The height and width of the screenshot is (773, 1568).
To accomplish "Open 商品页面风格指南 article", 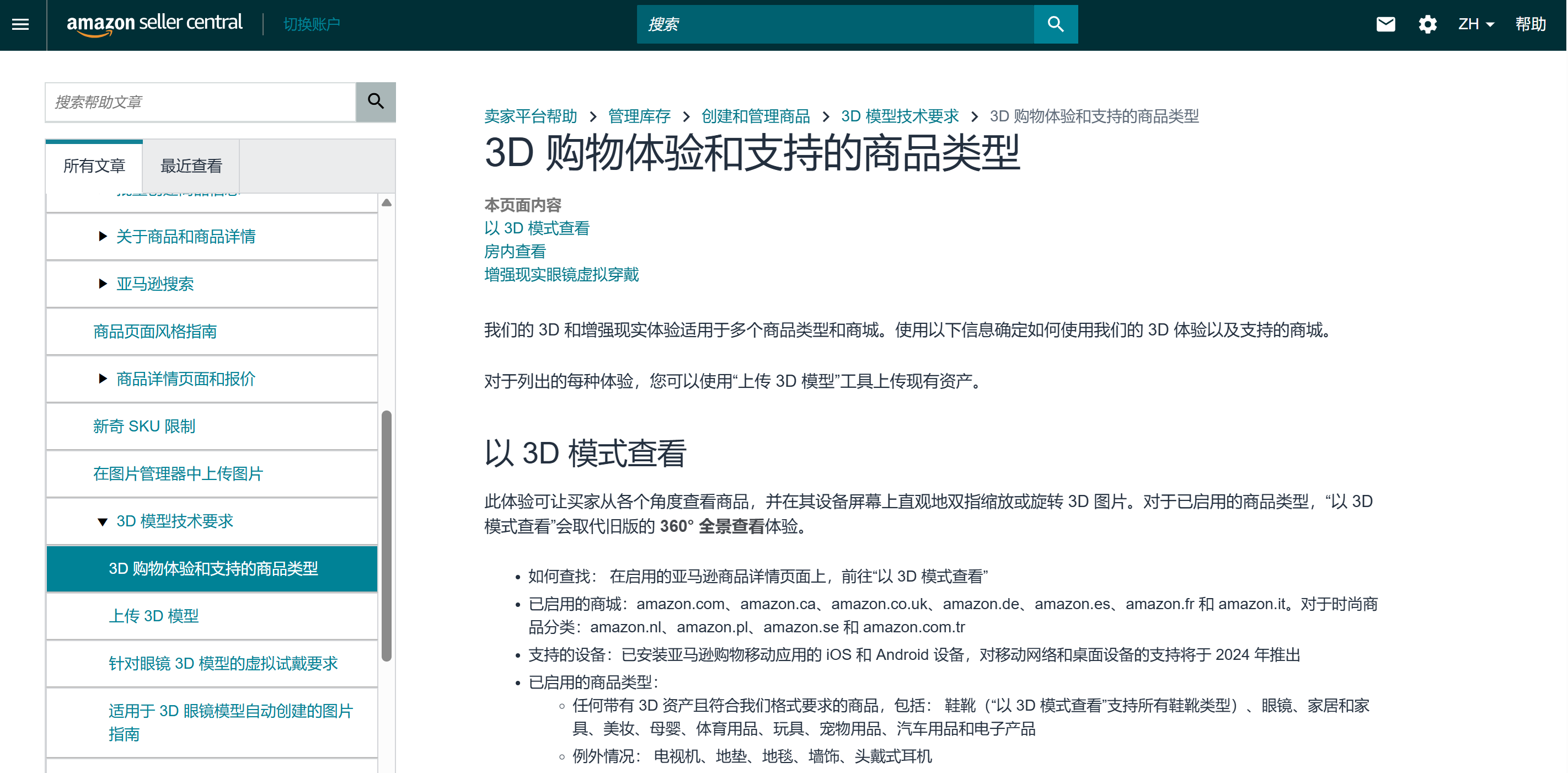I will 154,332.
